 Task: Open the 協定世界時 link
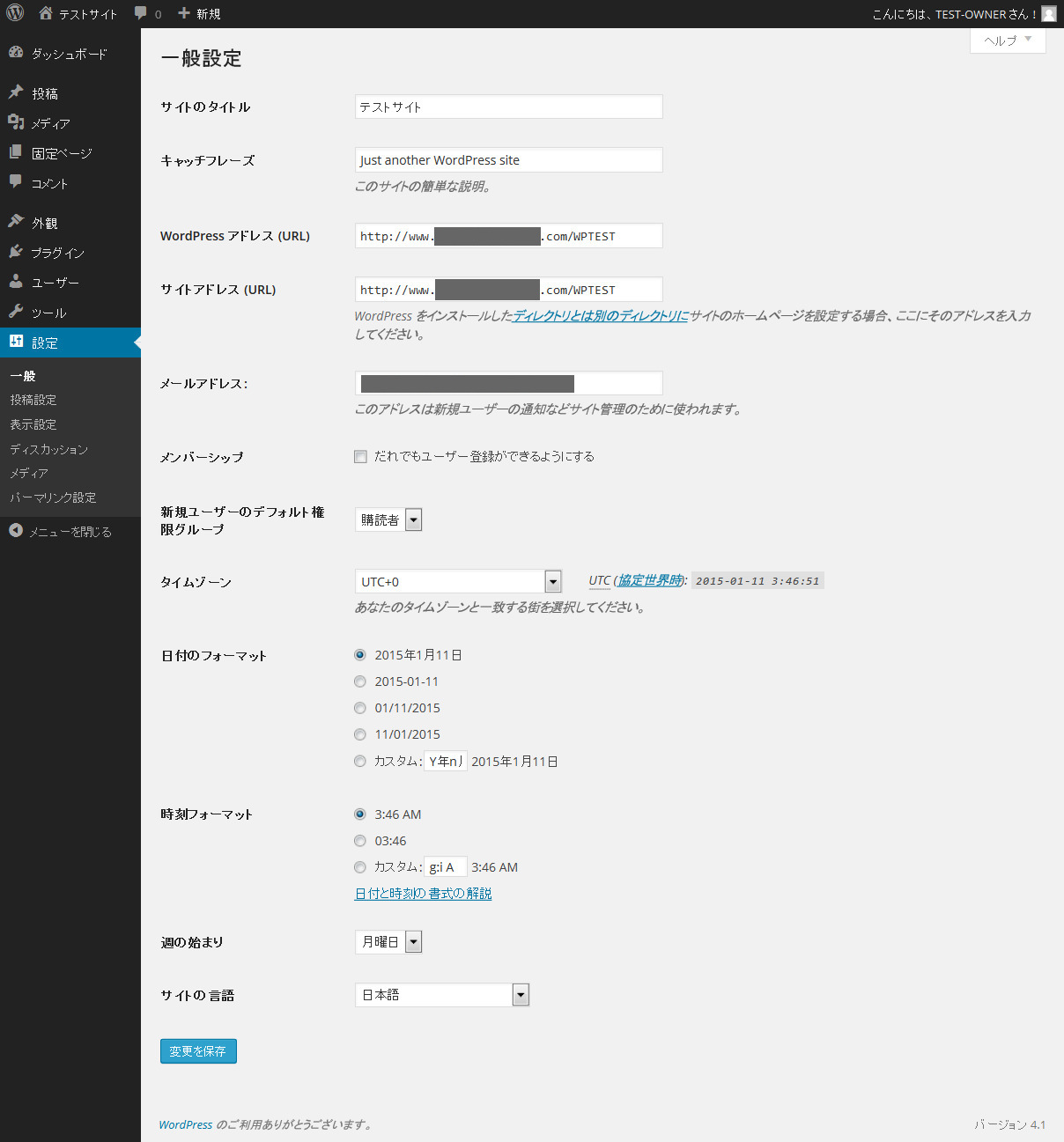(x=651, y=580)
